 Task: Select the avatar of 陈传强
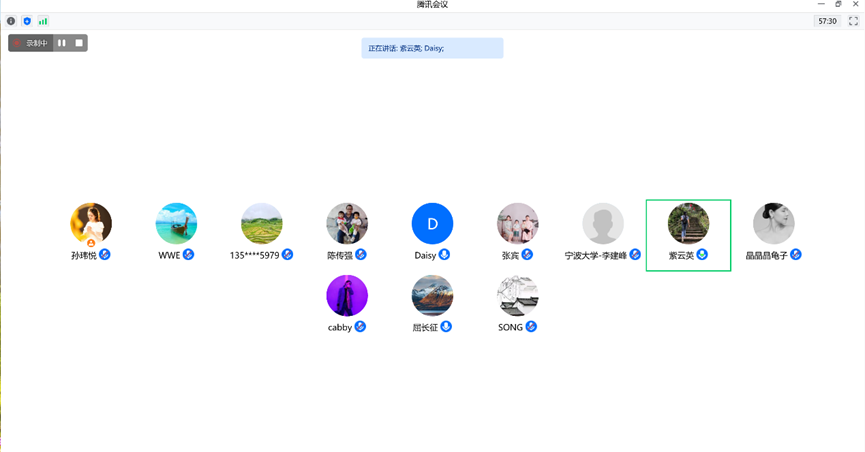[x=347, y=224]
